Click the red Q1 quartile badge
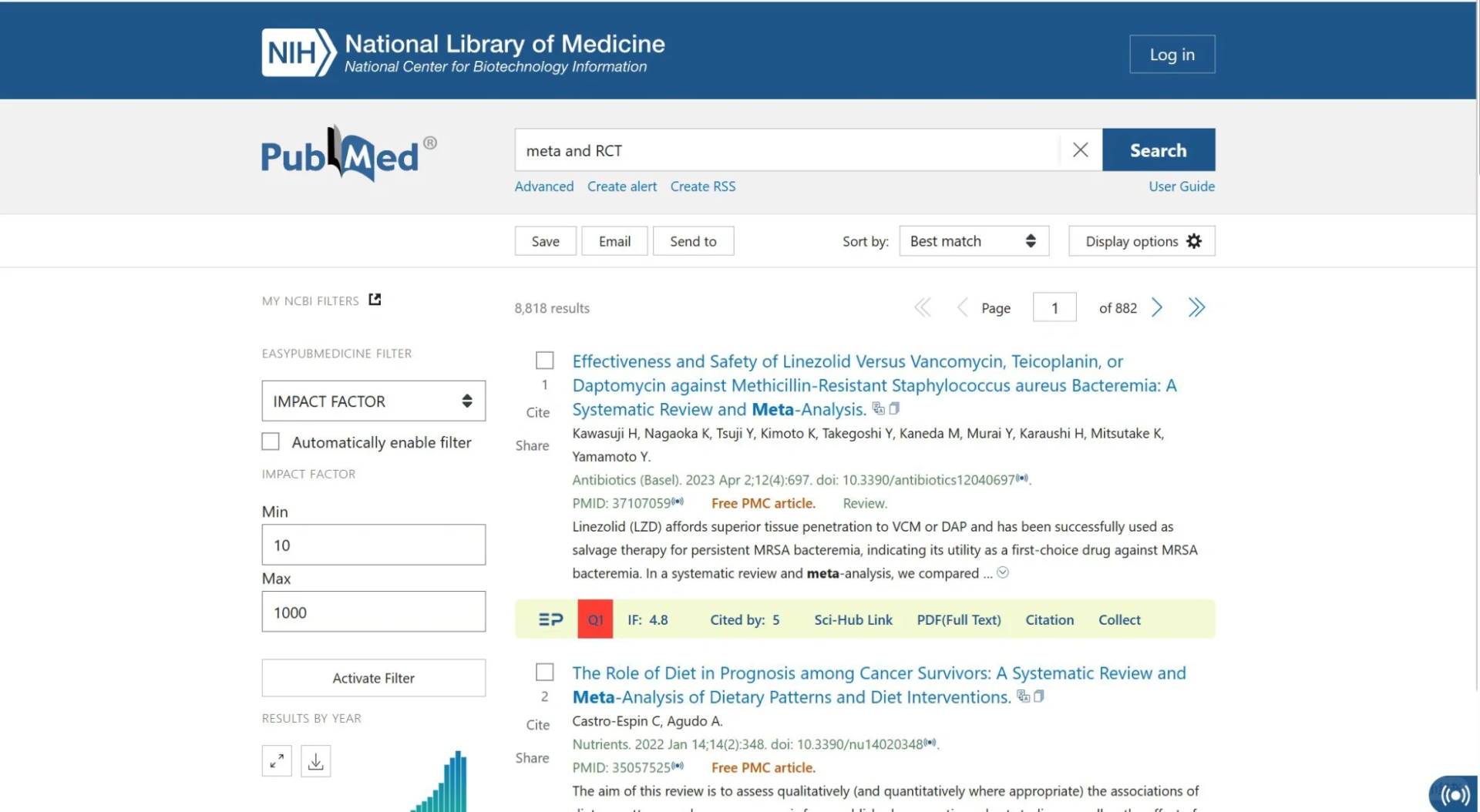Screen dimensions: 1480x812 [x=595, y=619]
